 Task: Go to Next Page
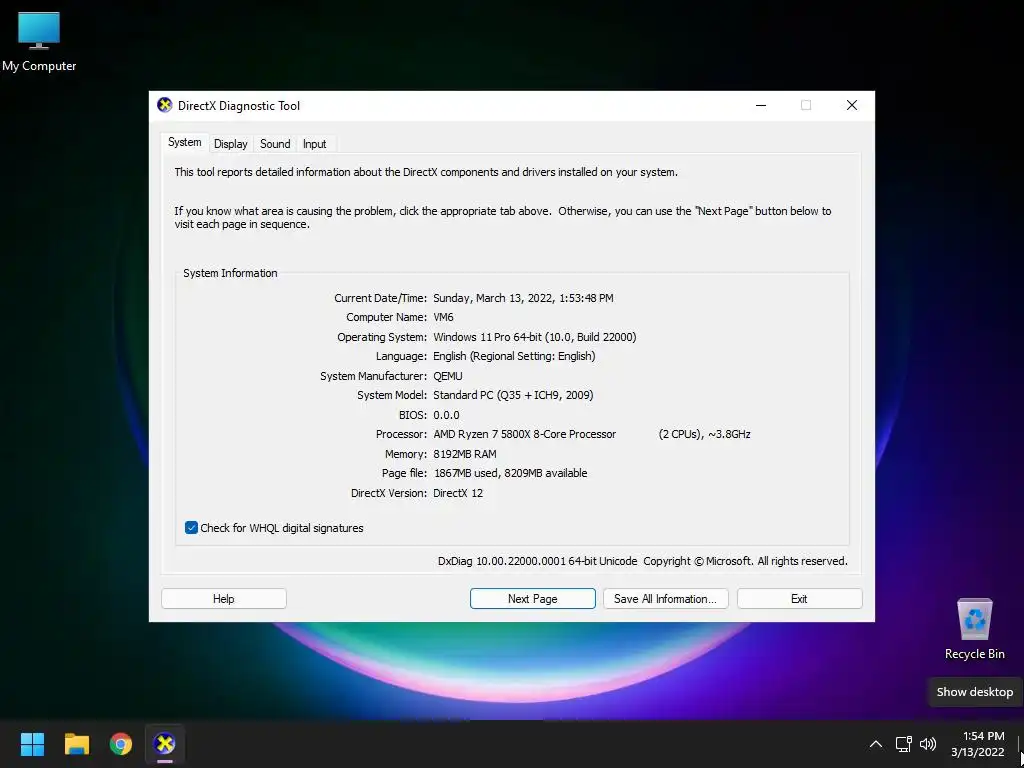[532, 599]
